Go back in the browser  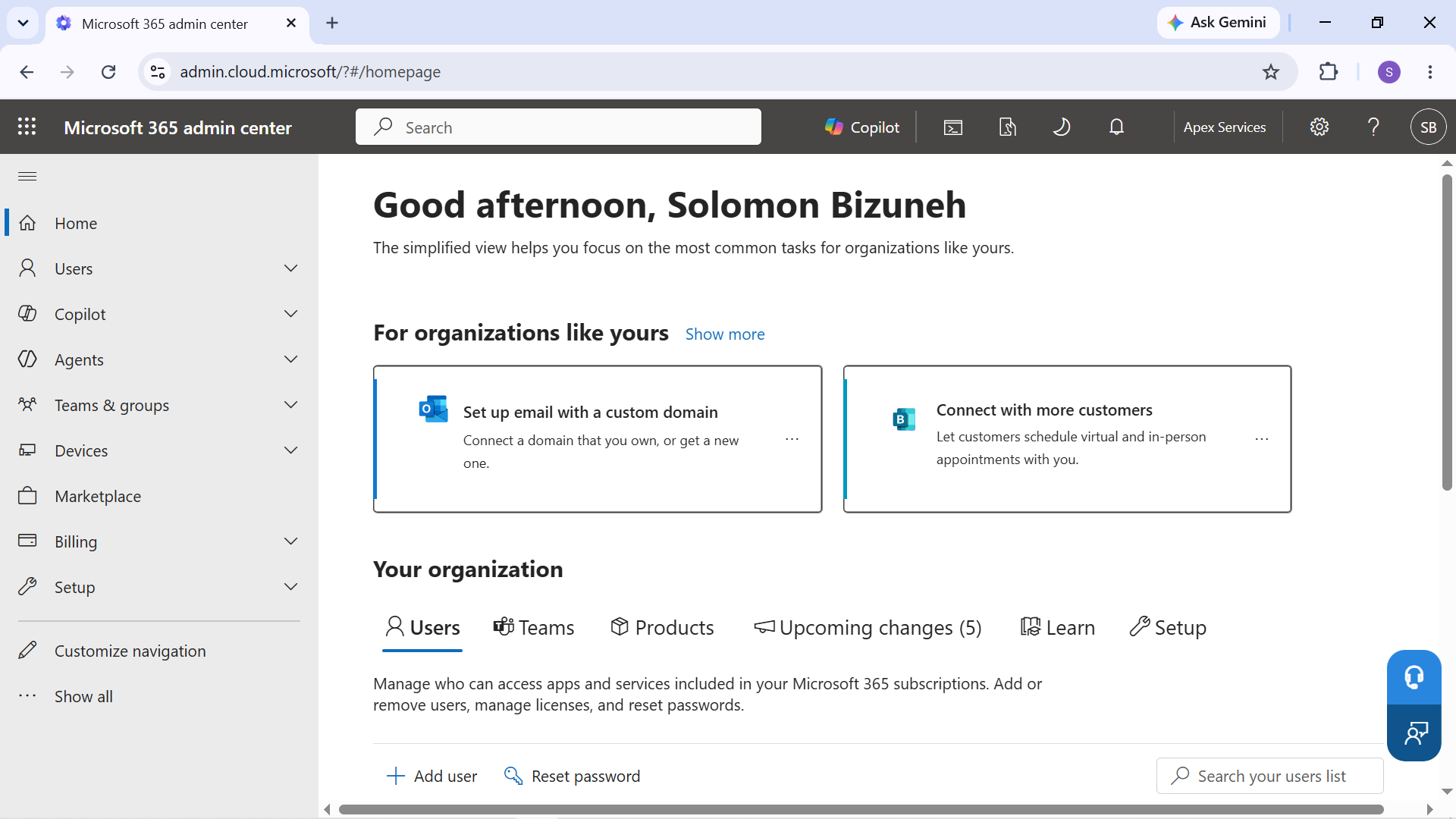pos(27,71)
